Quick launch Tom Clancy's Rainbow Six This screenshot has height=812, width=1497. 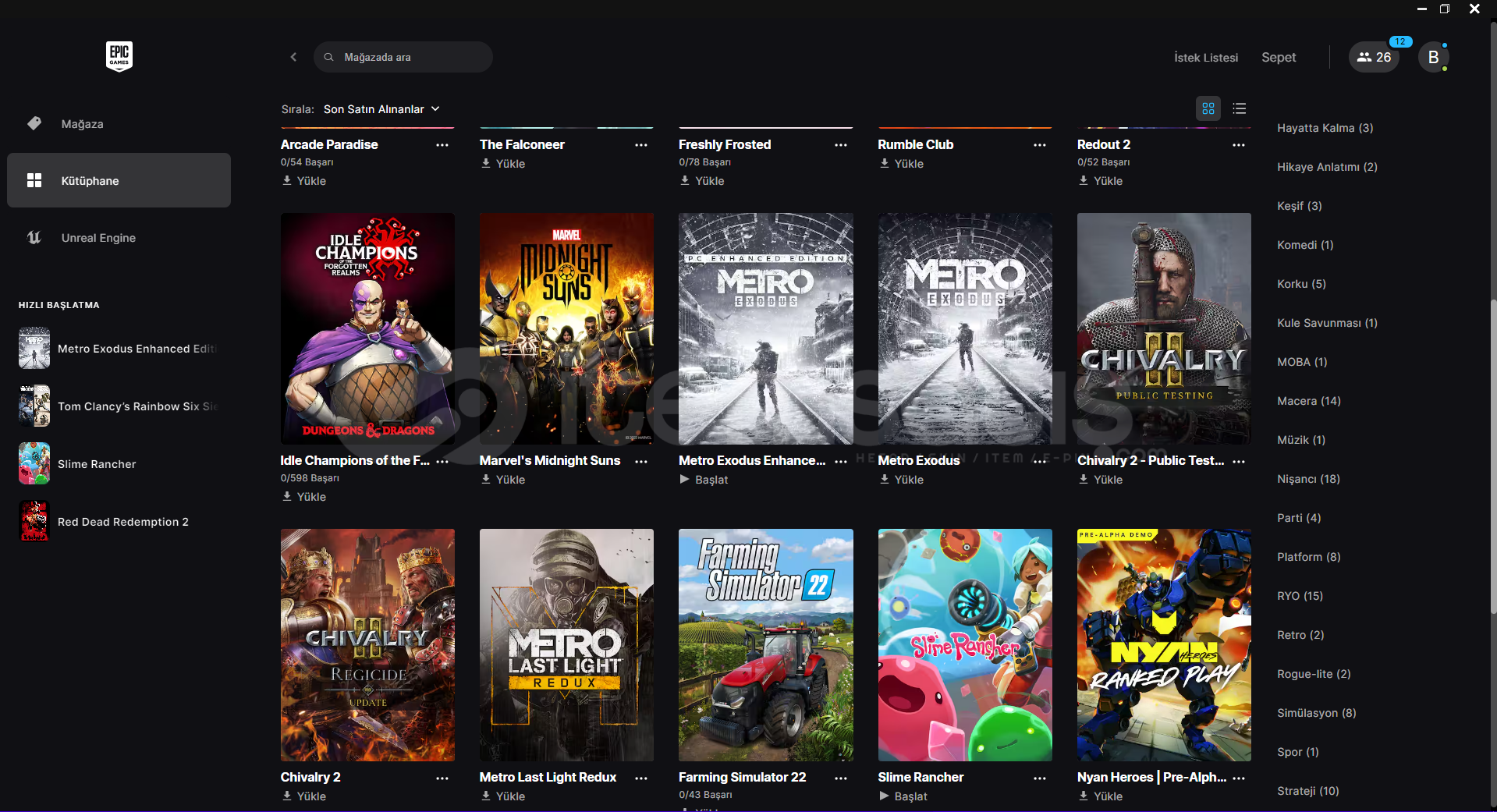tap(119, 406)
